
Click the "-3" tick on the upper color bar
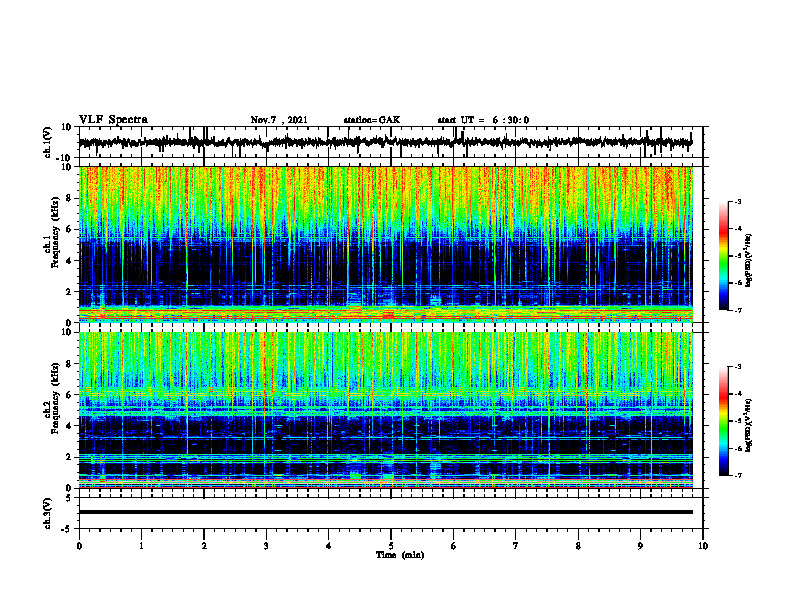(738, 202)
